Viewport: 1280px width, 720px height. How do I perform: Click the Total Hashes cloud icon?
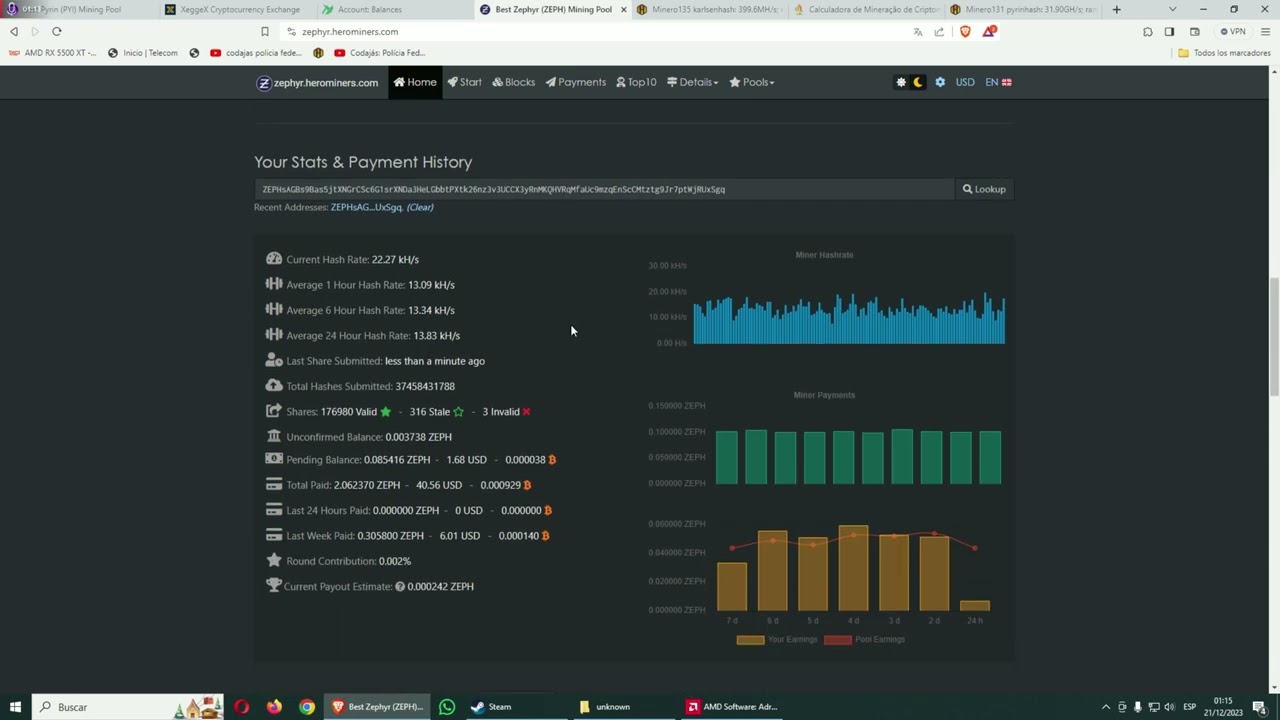click(274, 385)
